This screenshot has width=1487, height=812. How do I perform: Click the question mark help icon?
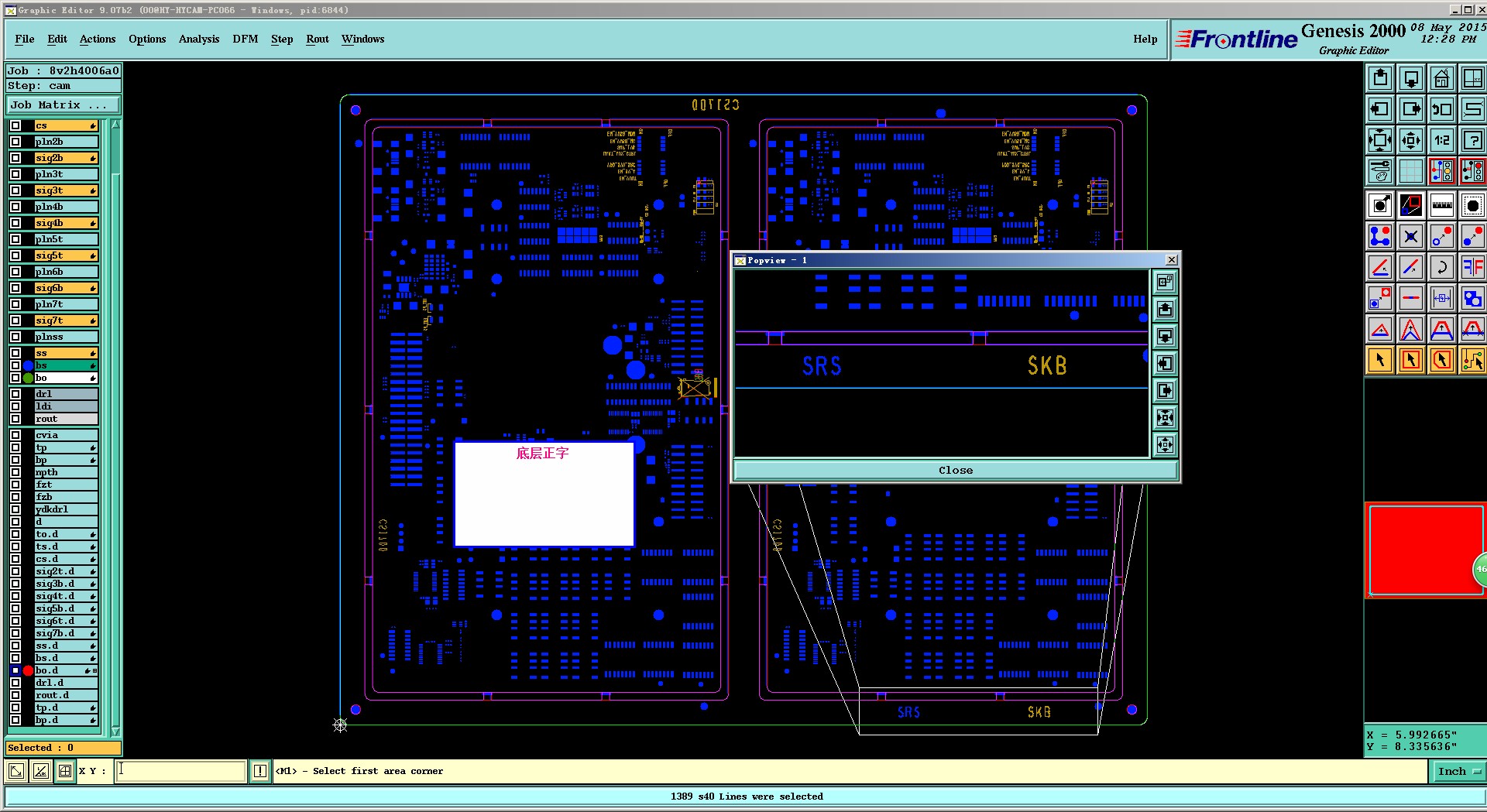(x=1472, y=140)
